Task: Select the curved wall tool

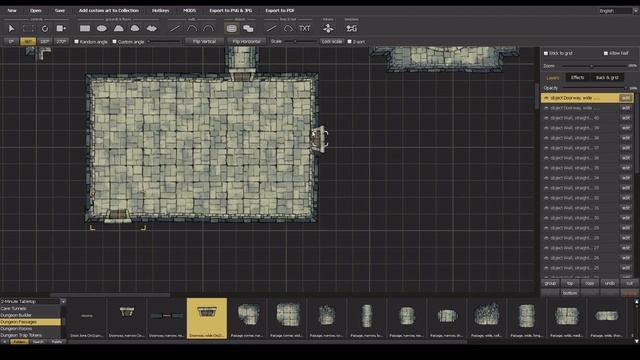Action: click(x=191, y=28)
